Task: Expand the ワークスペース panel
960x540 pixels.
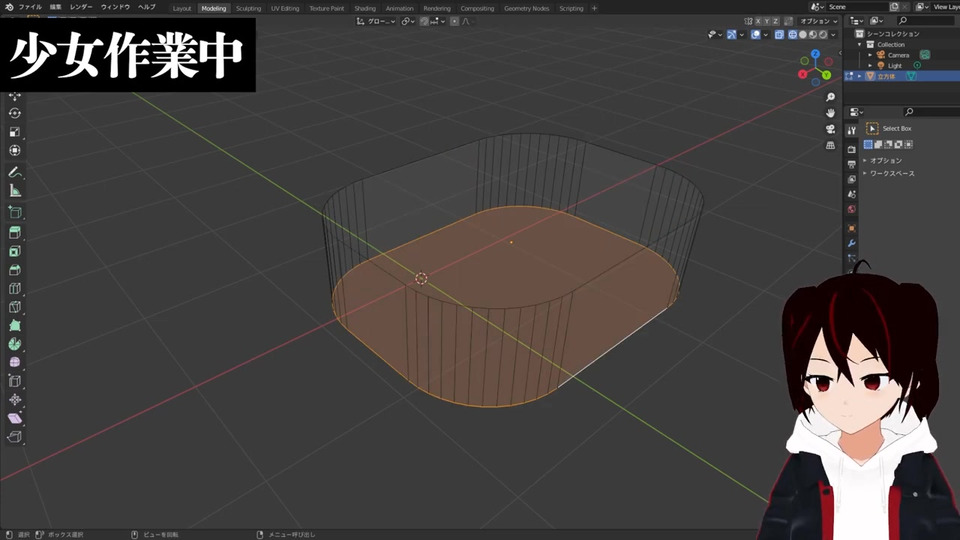Action: coord(889,173)
